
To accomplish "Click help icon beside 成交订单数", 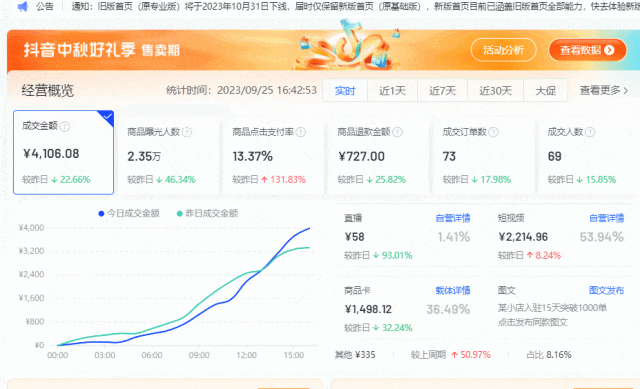I will tap(493, 132).
